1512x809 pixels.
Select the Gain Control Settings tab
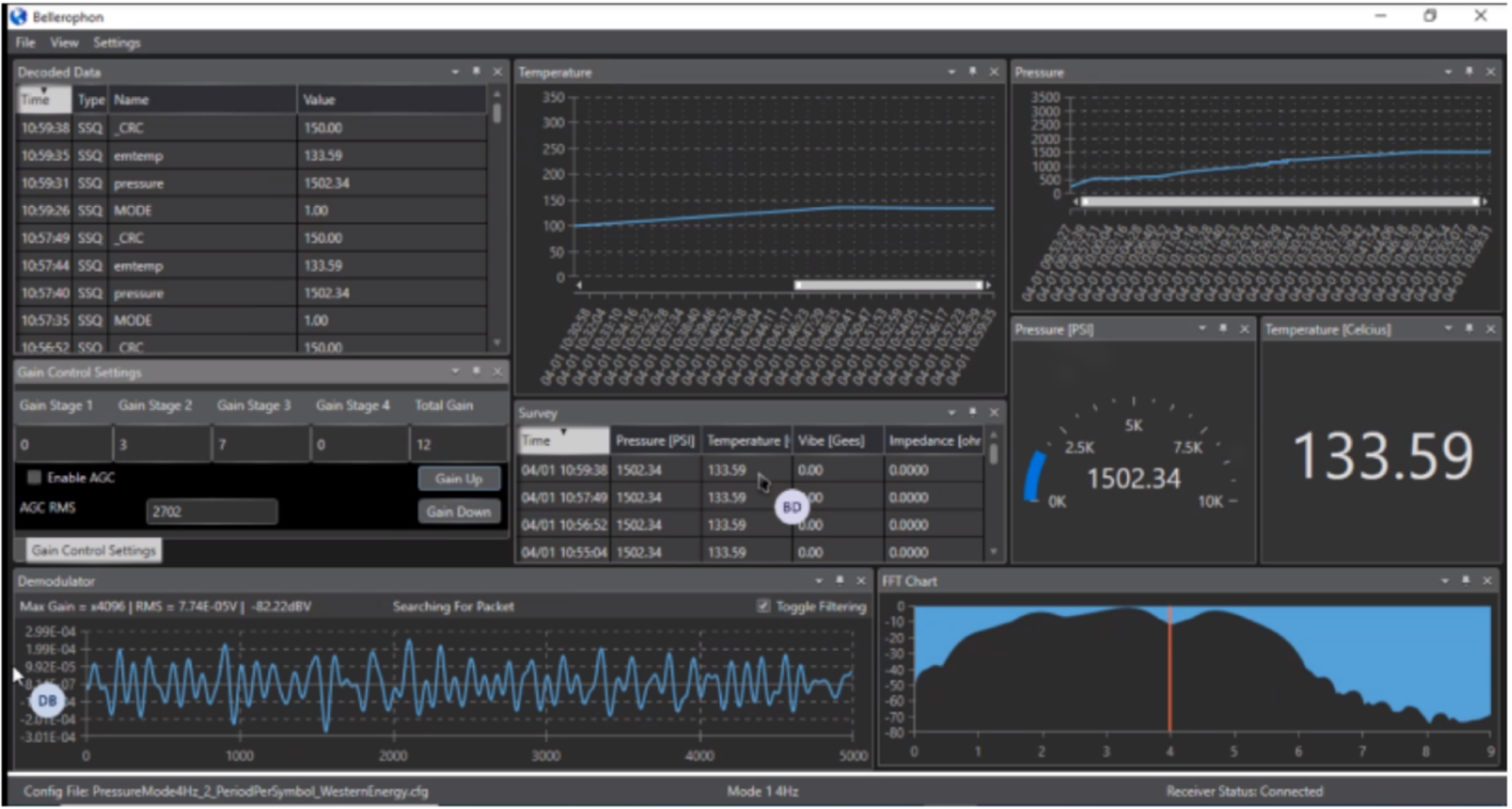pyautogui.click(x=94, y=550)
